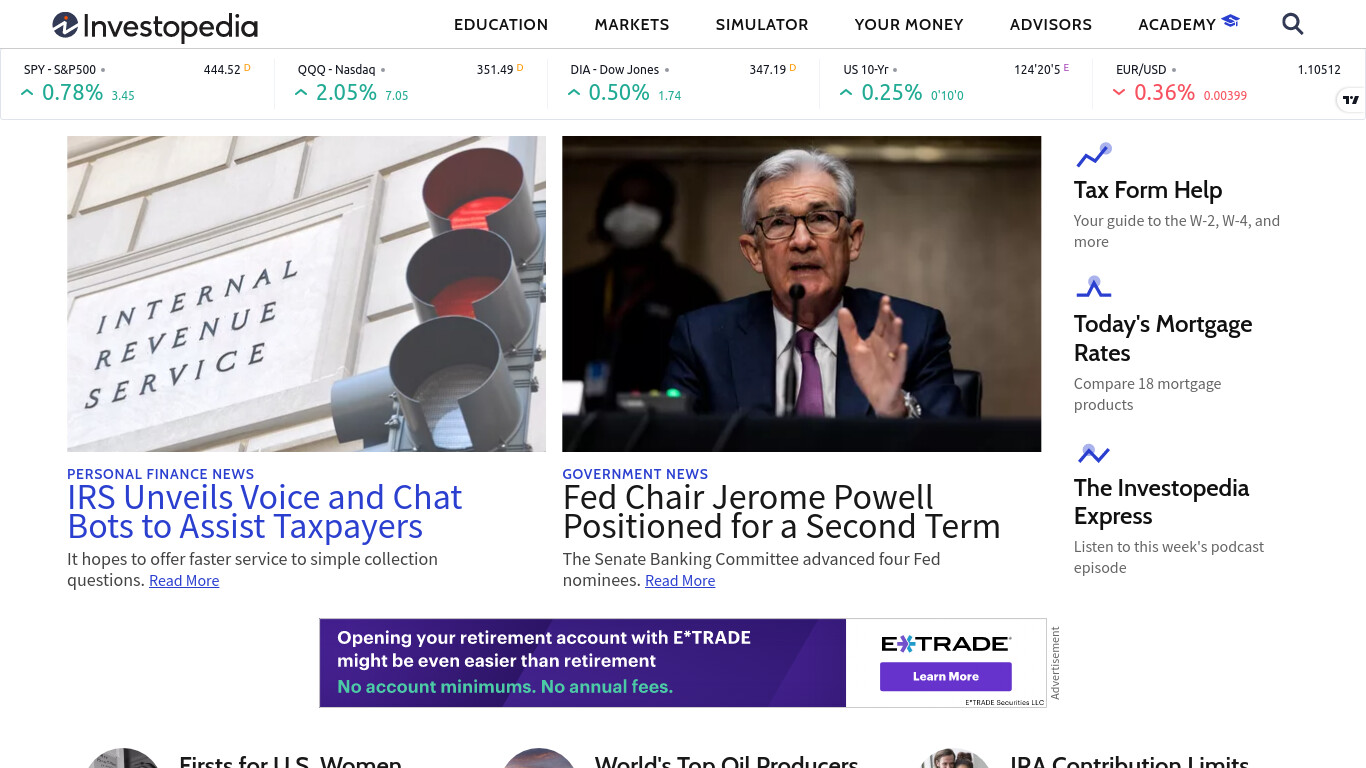This screenshot has height=768, width=1366.
Task: Click the SPY price 444.52
Action: coord(222,70)
